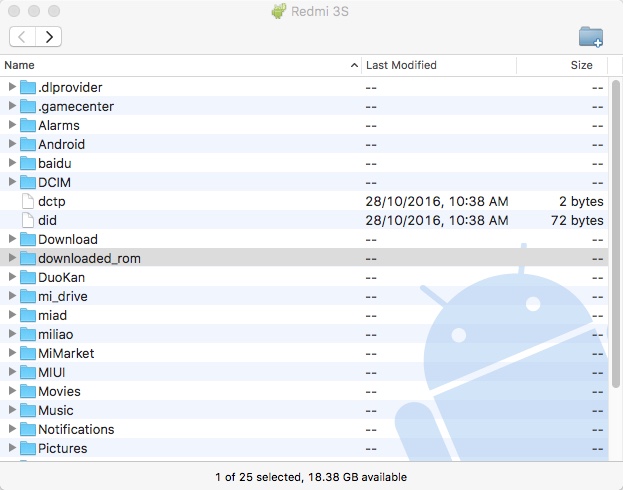The width and height of the screenshot is (623, 490).
Task: Expand the Pictures folder tree
Action: click(x=12, y=448)
